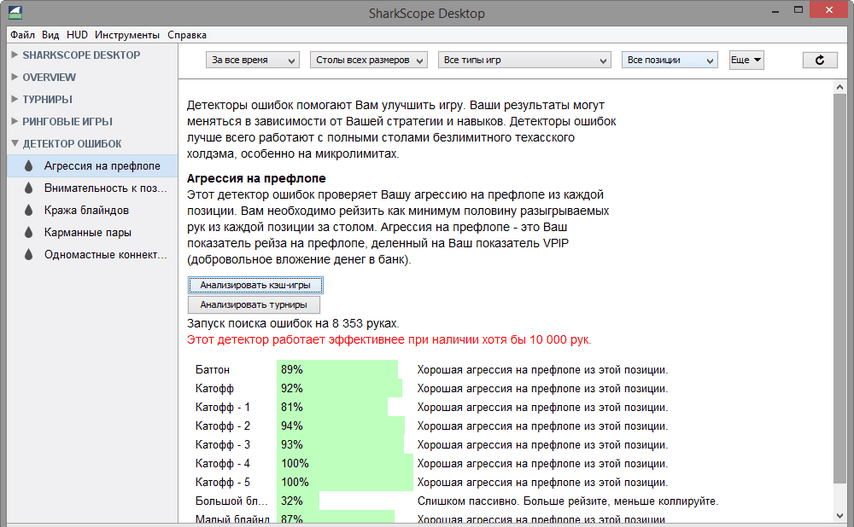Open the Еще dropdown button
The width and height of the screenshot is (854, 527).
[x=747, y=60]
